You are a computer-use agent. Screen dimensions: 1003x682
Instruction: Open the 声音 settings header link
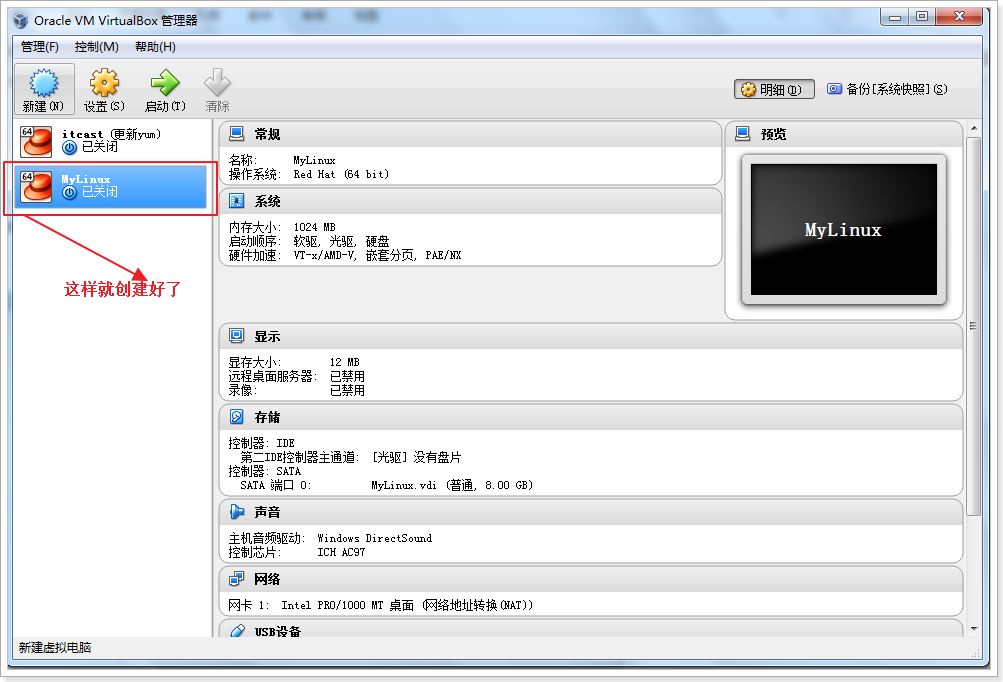[267, 512]
